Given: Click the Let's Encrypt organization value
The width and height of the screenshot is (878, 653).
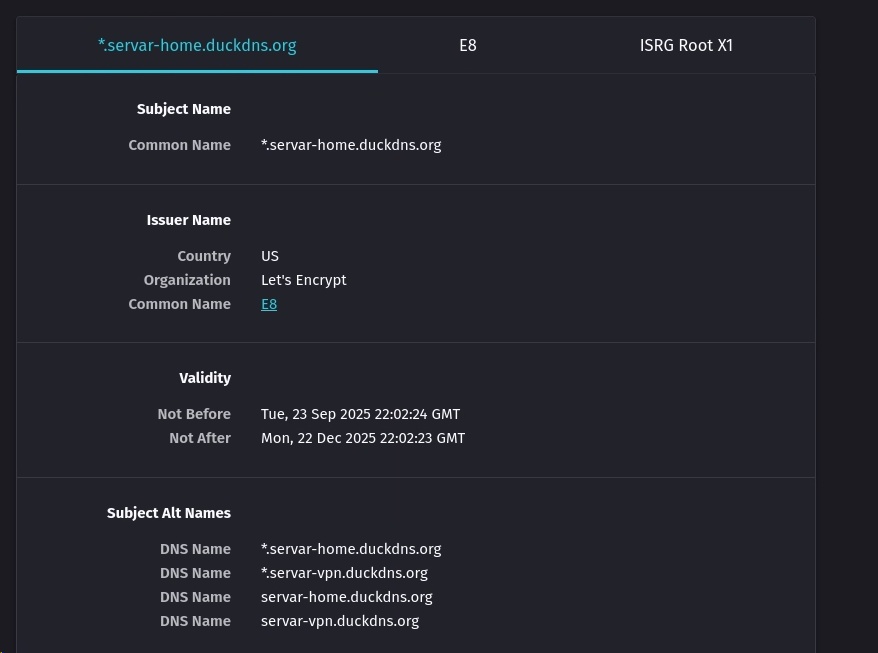Looking at the screenshot, I should [303, 280].
